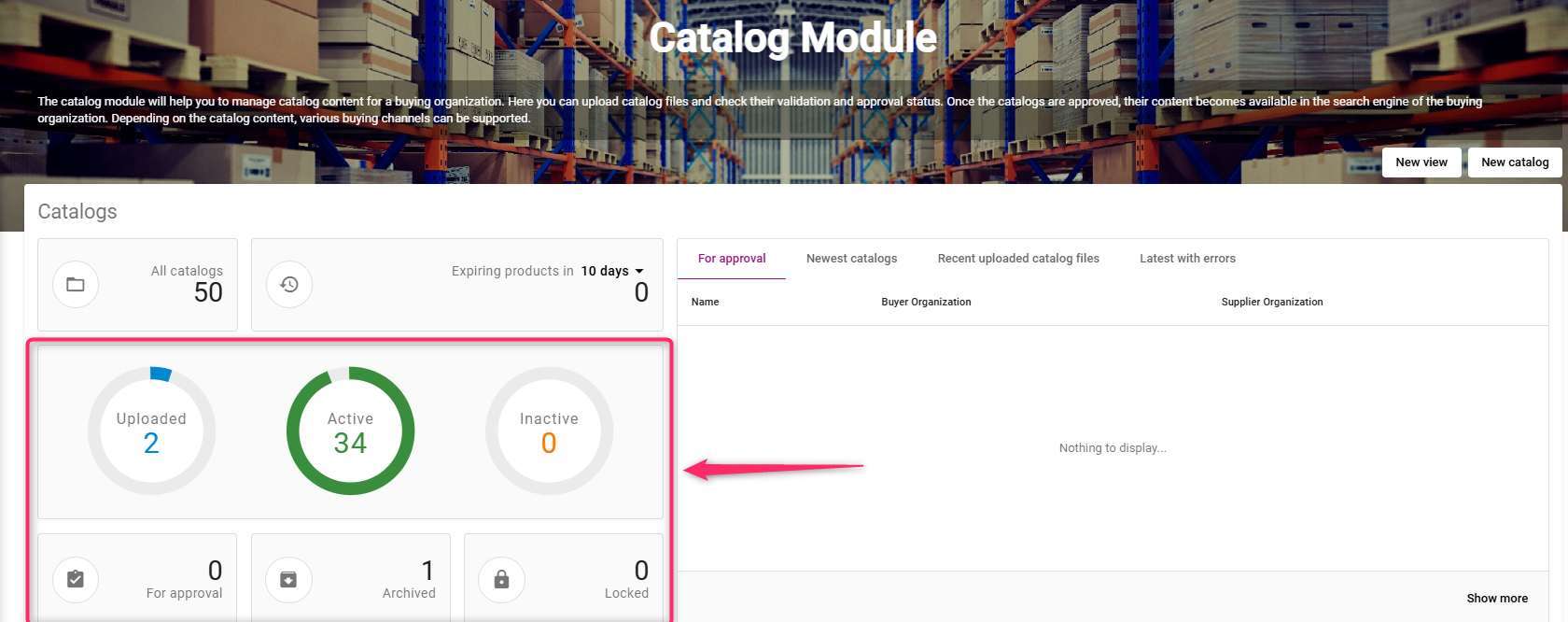Show the Latest with errors tab
The height and width of the screenshot is (622, 1568).
1187,259
